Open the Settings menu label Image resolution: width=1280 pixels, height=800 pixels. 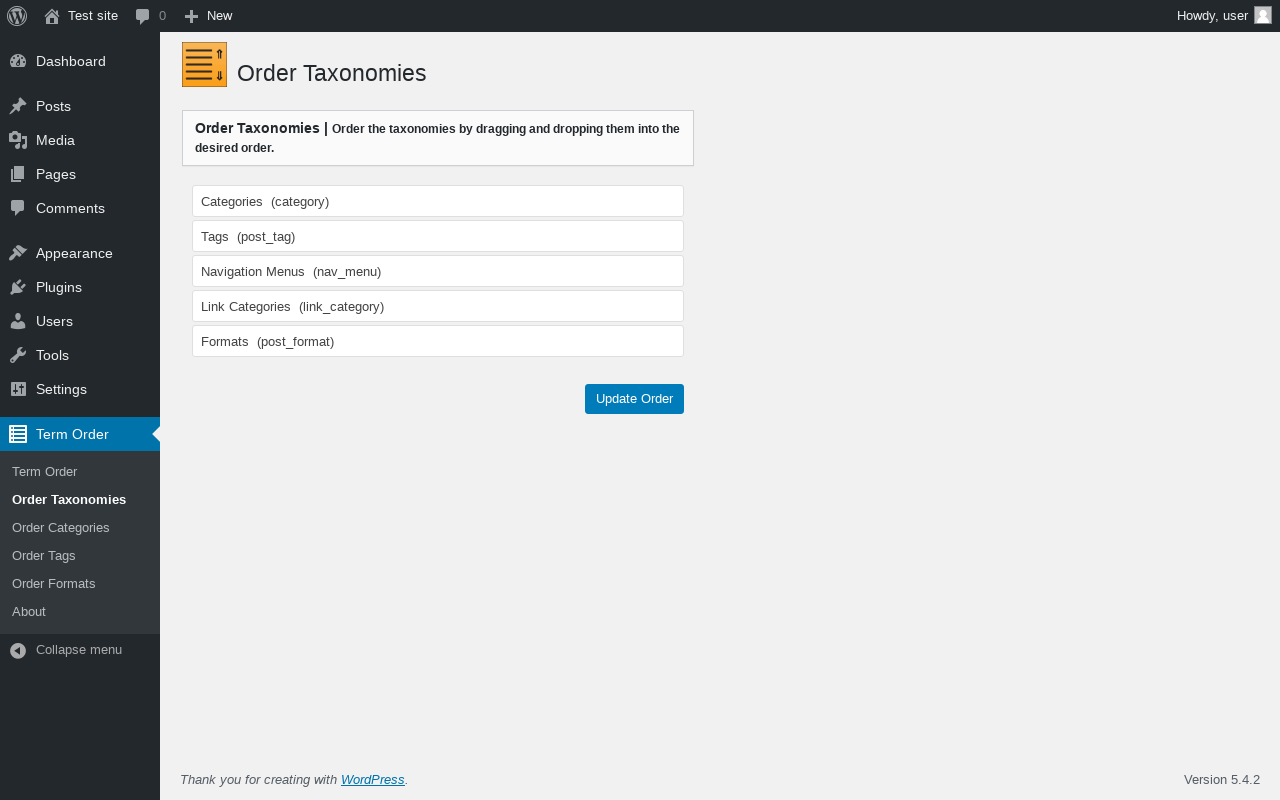(61, 389)
